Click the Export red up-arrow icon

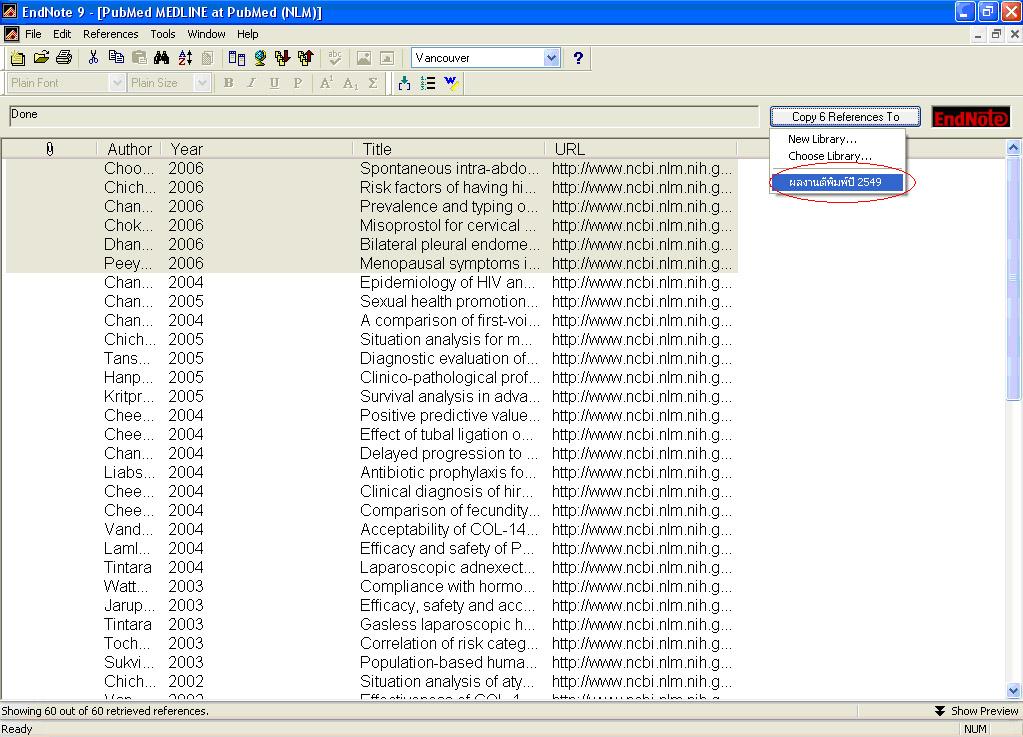click(305, 58)
